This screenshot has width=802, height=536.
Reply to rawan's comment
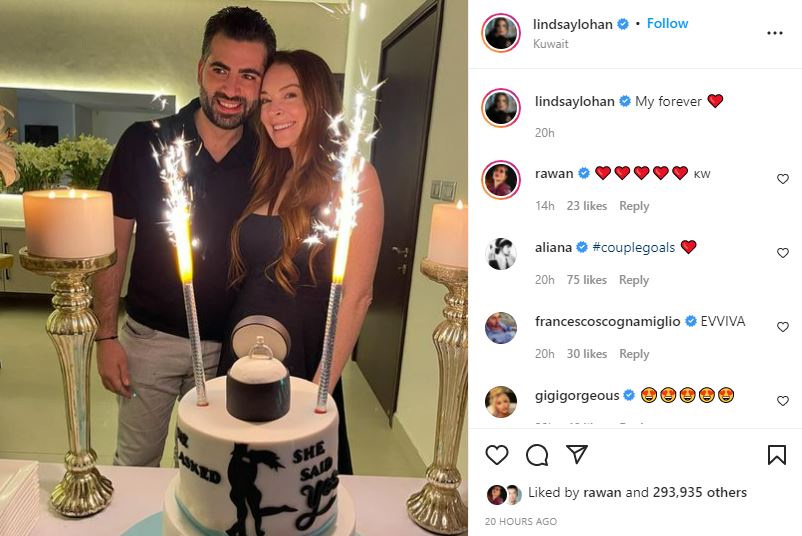(x=634, y=206)
